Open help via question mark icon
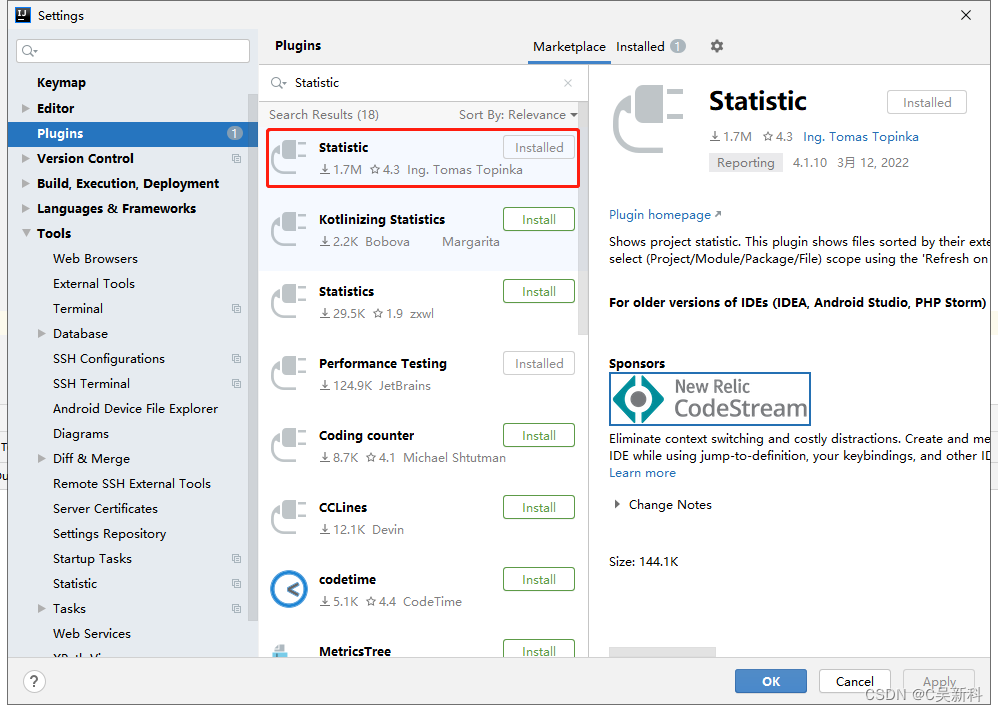This screenshot has width=998, height=712. pyautogui.click(x=34, y=681)
